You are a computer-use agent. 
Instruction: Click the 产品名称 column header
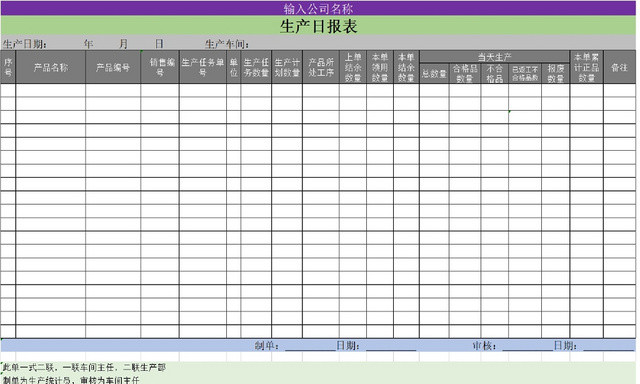tap(51, 67)
